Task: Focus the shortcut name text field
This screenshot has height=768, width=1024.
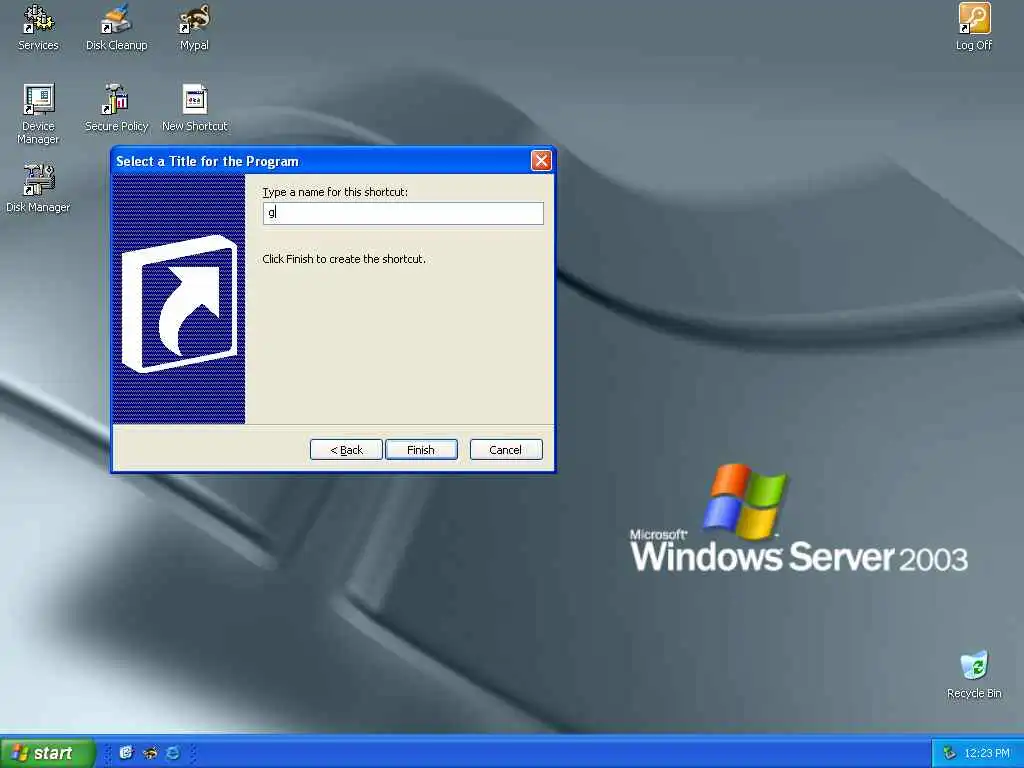Action: (403, 213)
